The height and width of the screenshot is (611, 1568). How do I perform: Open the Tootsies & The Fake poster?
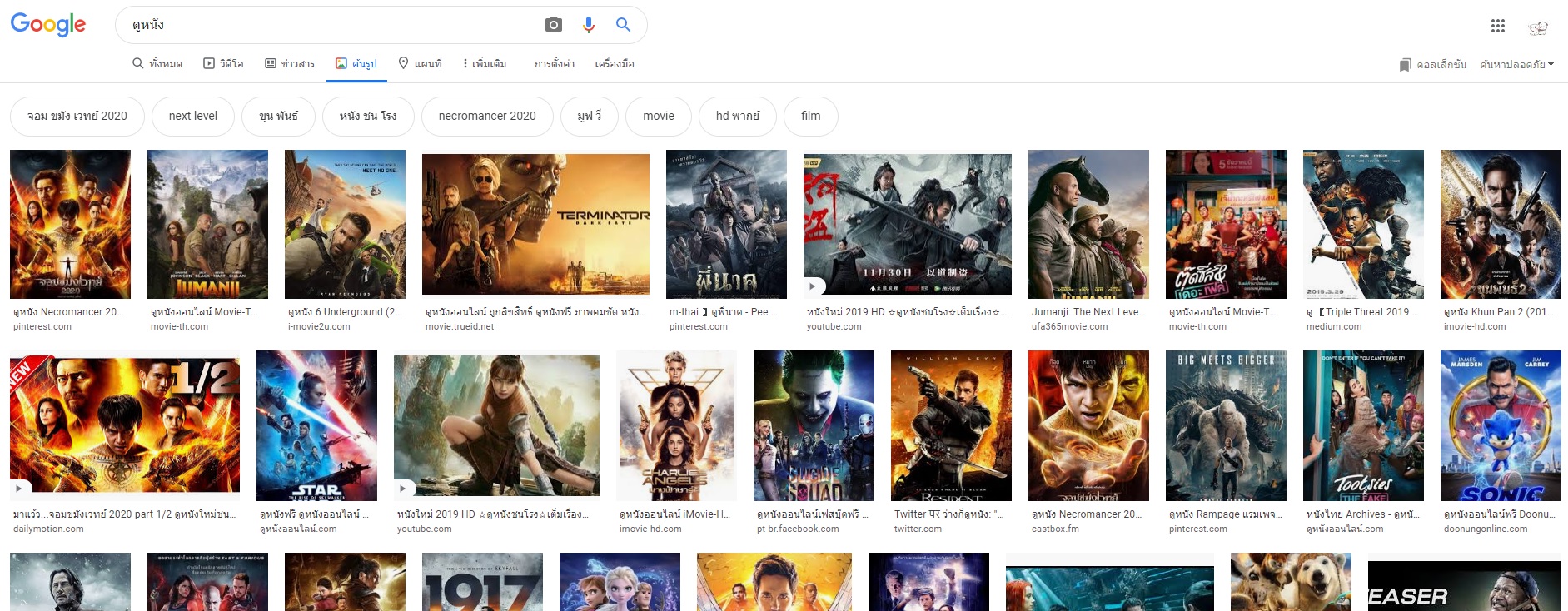[x=1363, y=425]
